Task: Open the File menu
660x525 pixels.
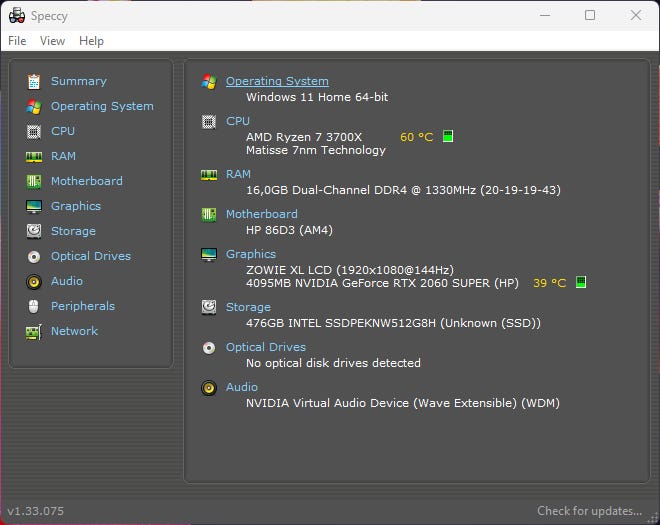Action: tap(17, 41)
